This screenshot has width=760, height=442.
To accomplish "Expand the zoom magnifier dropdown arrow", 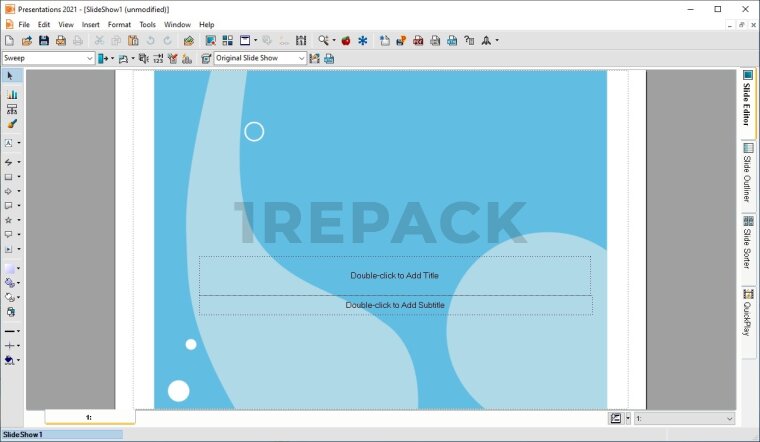I will (x=335, y=41).
